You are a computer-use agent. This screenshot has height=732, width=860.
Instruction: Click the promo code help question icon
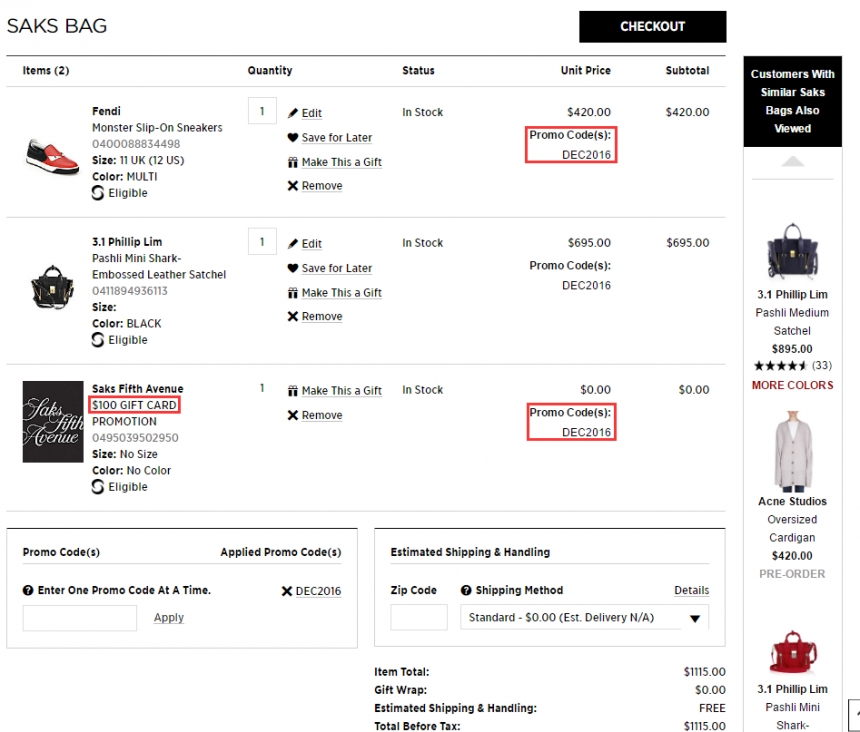pos(28,591)
